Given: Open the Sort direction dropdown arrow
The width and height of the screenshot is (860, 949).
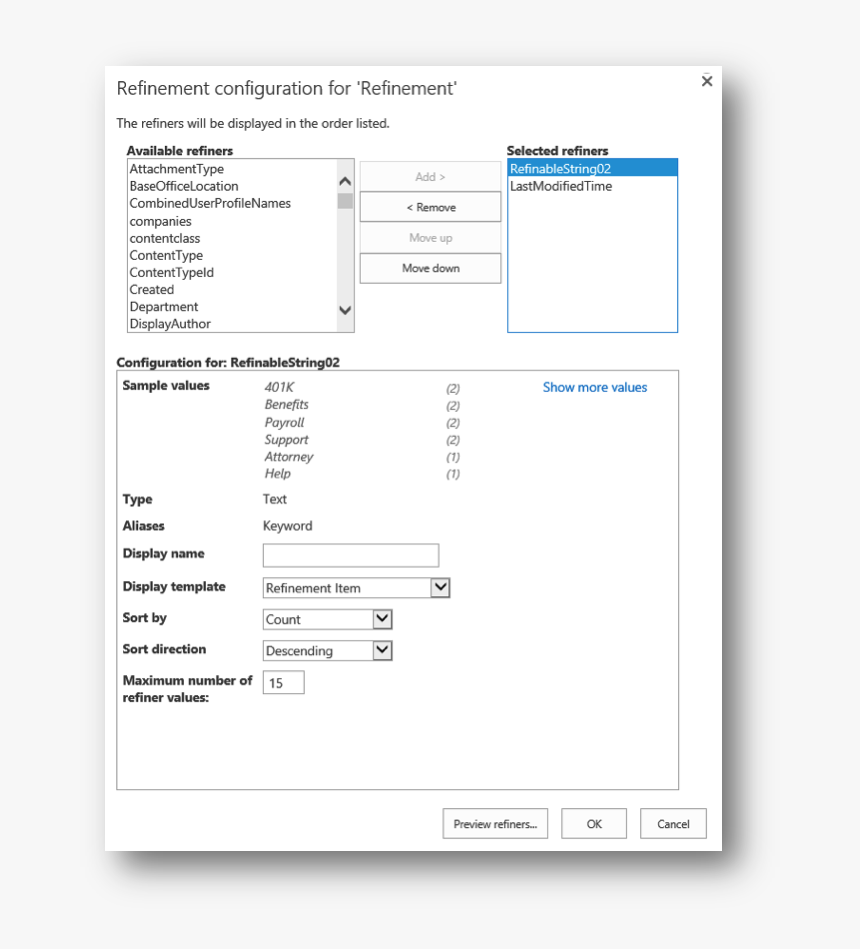Looking at the screenshot, I should click(383, 650).
